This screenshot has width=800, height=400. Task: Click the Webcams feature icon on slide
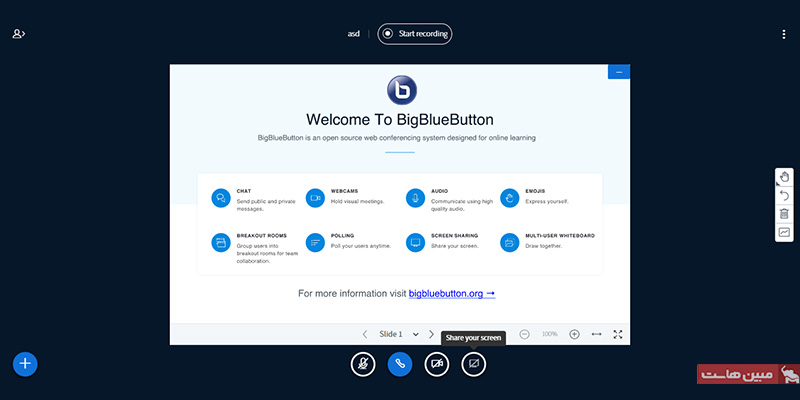click(x=315, y=198)
